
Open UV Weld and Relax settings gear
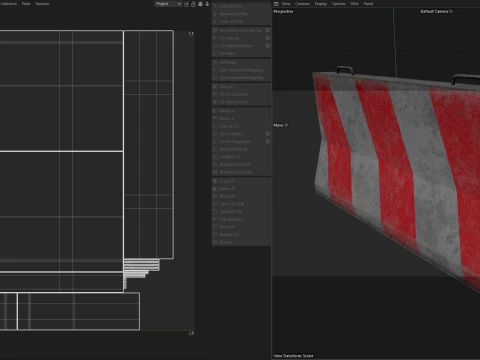tap(267, 46)
